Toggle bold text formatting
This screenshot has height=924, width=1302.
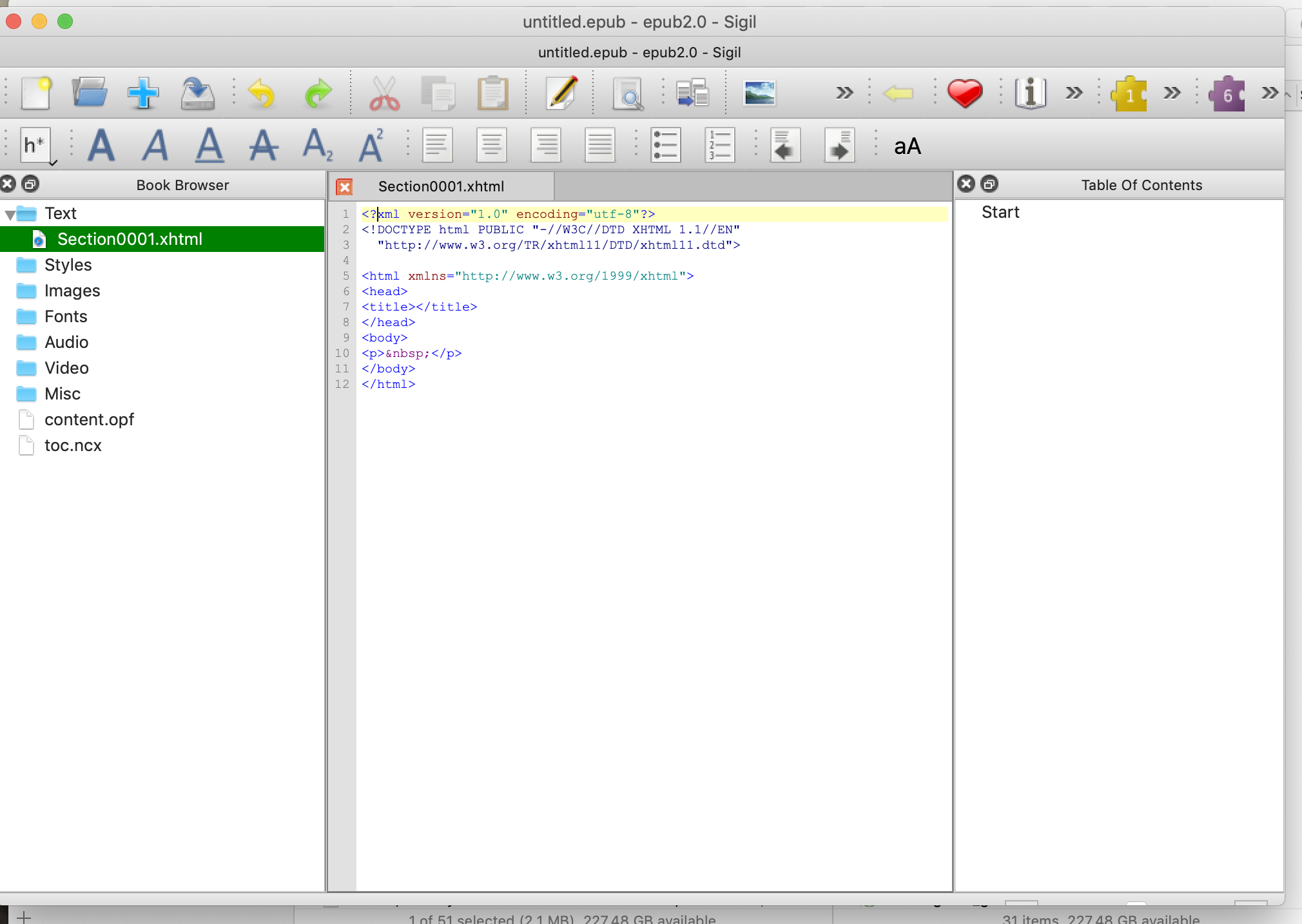101,146
